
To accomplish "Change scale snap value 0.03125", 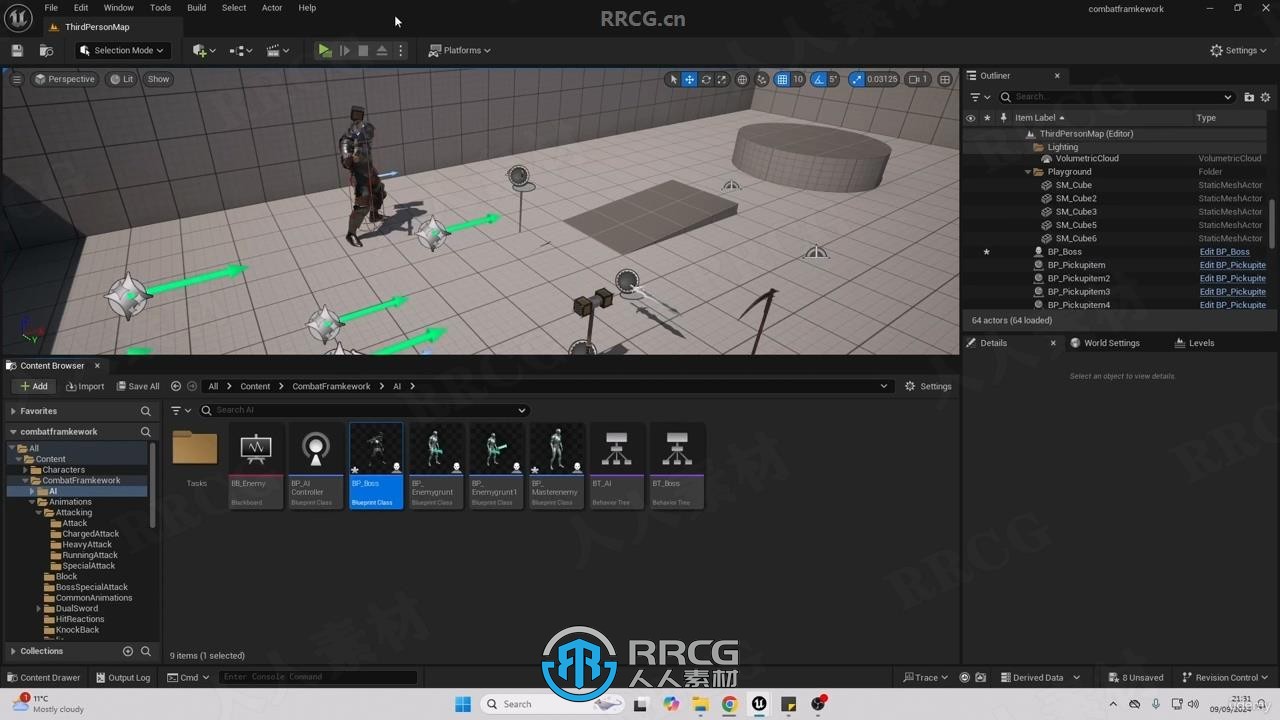I will point(882,79).
